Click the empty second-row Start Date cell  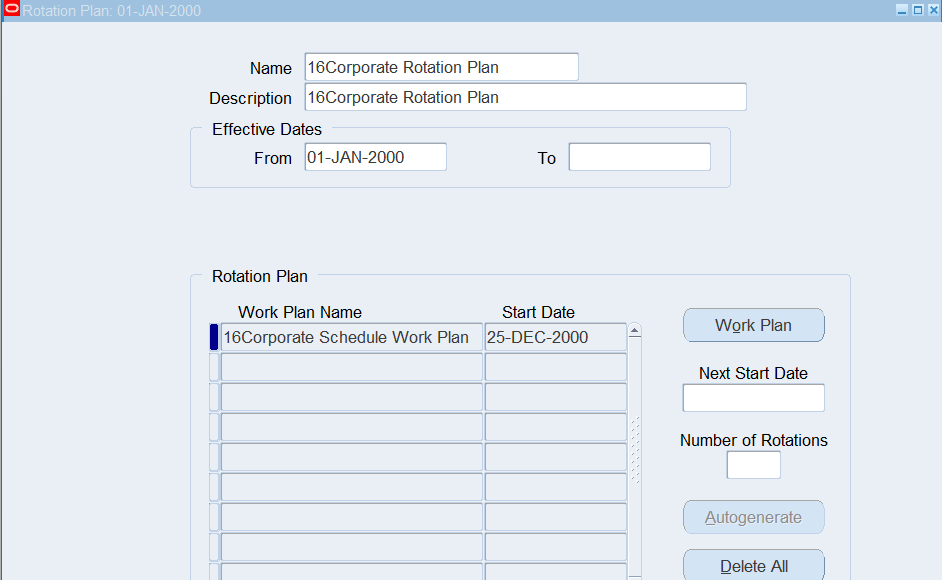[555, 368]
